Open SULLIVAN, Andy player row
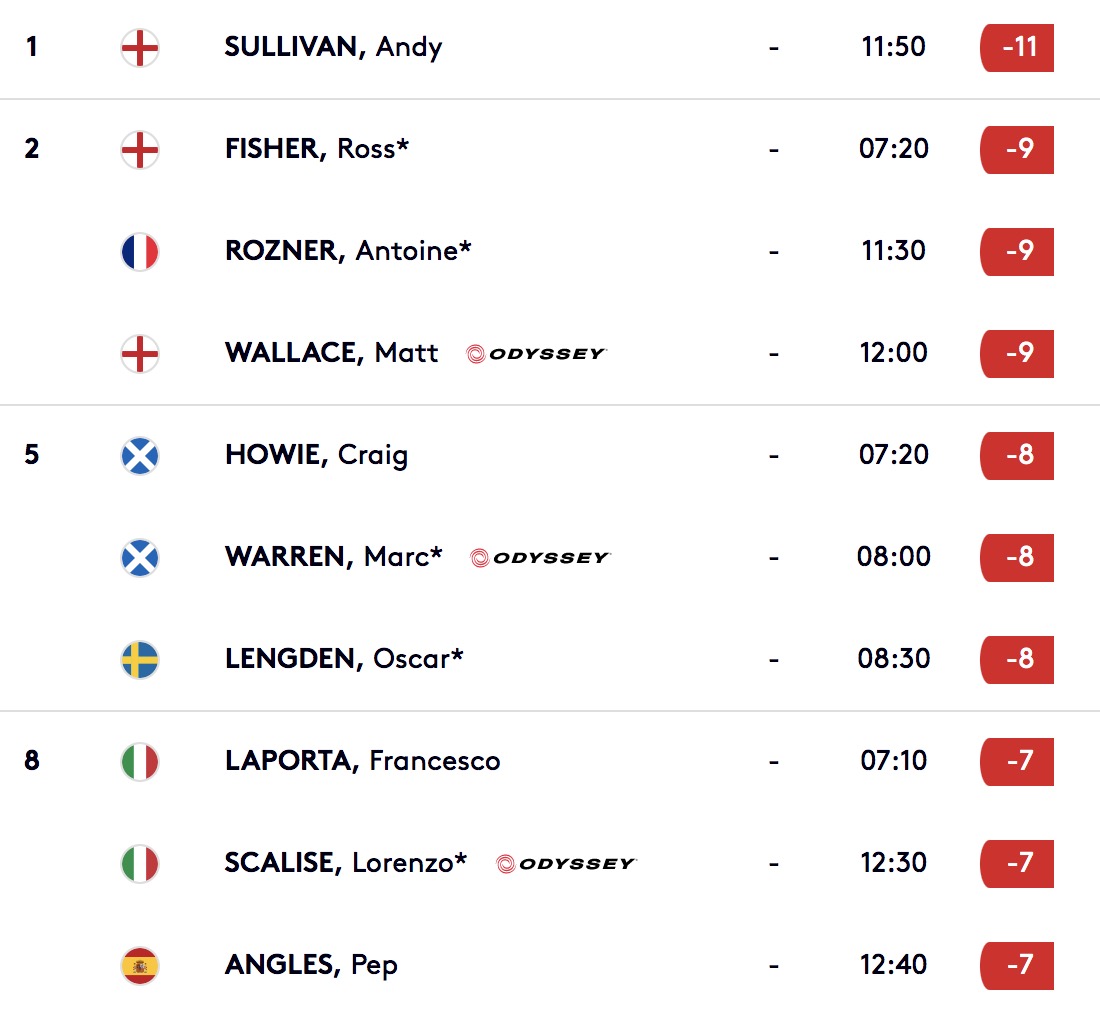 [x=550, y=48]
